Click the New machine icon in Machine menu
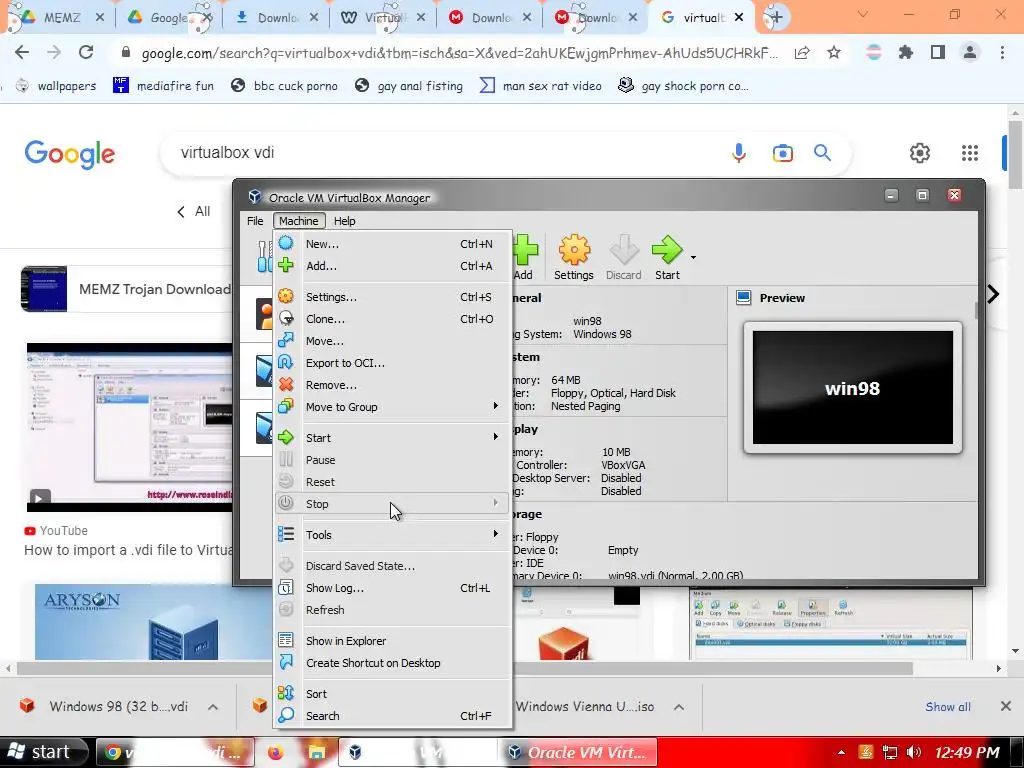The height and width of the screenshot is (768, 1024). pos(285,244)
